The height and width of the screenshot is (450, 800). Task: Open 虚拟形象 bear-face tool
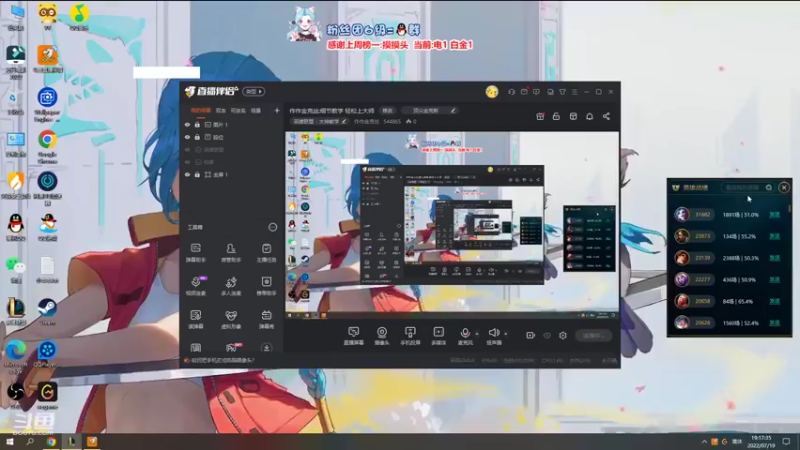(231, 319)
